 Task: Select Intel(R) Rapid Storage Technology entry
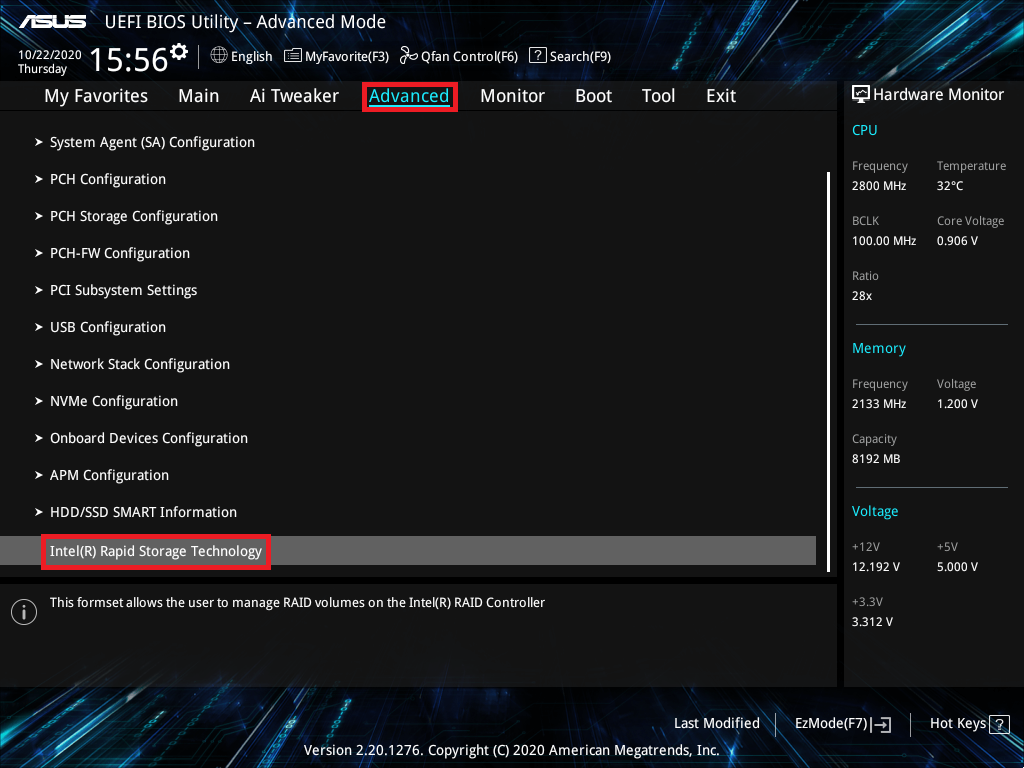[156, 550]
